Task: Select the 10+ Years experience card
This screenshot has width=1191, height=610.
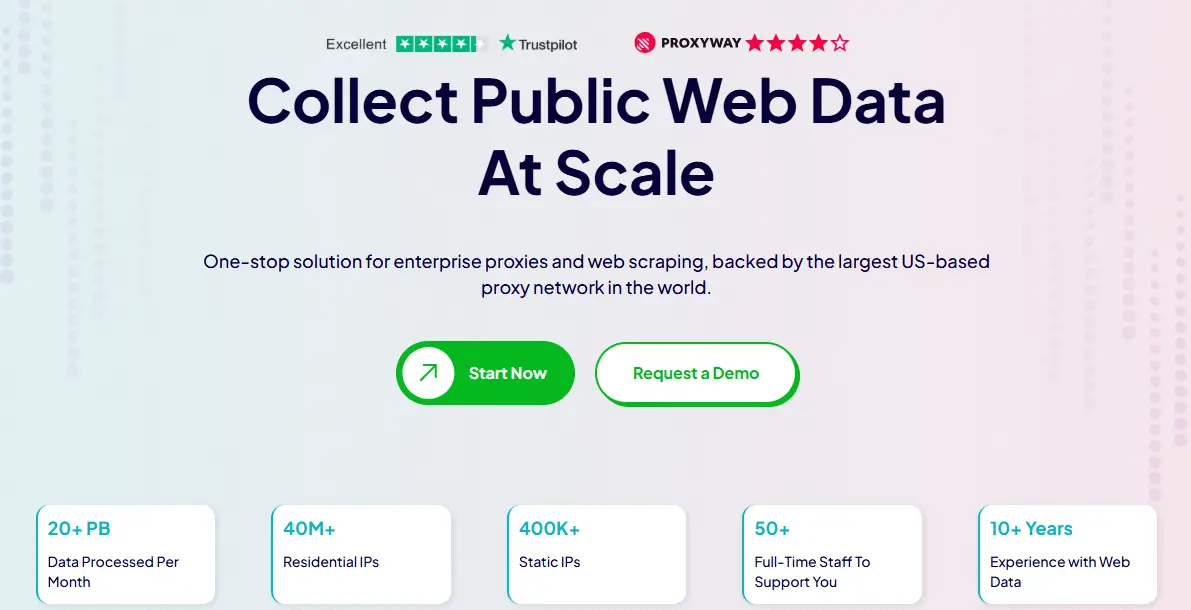Action: (1067, 554)
